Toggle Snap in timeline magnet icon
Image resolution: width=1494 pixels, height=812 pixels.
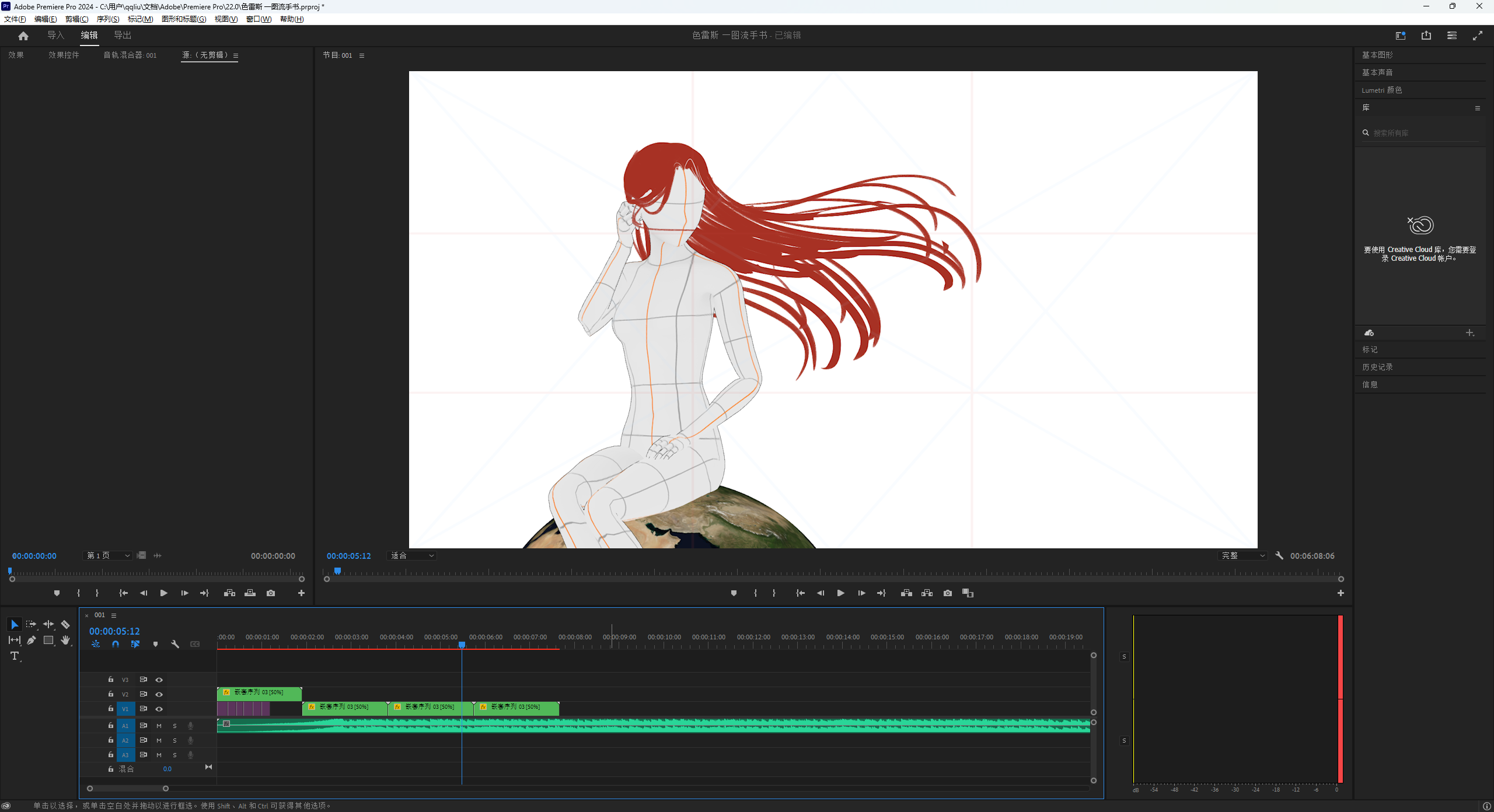116,644
